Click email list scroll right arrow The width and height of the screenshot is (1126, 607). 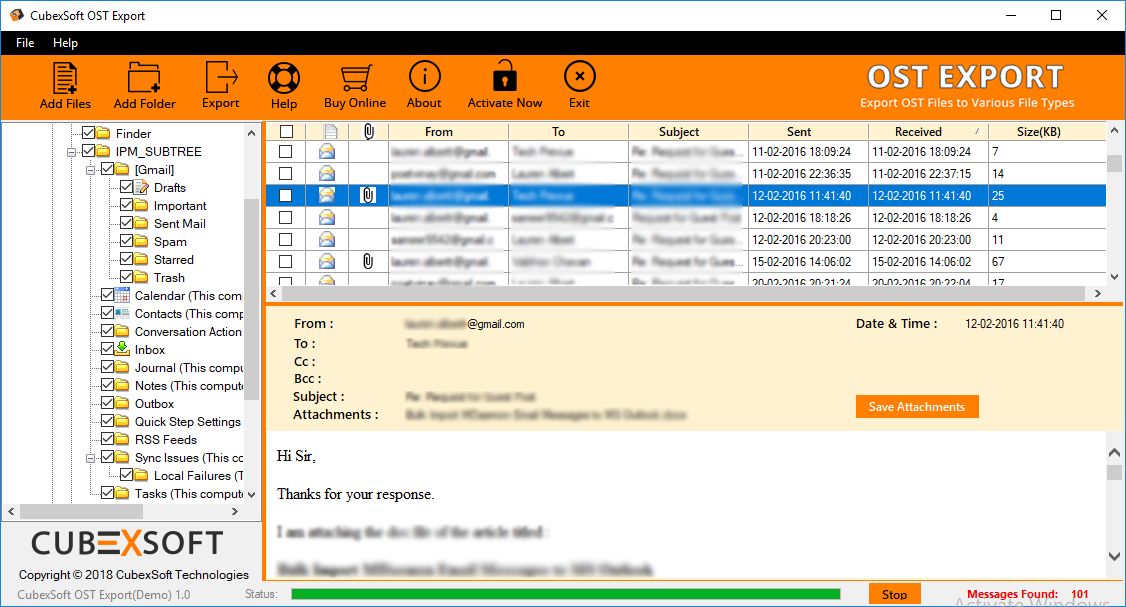pos(1097,294)
